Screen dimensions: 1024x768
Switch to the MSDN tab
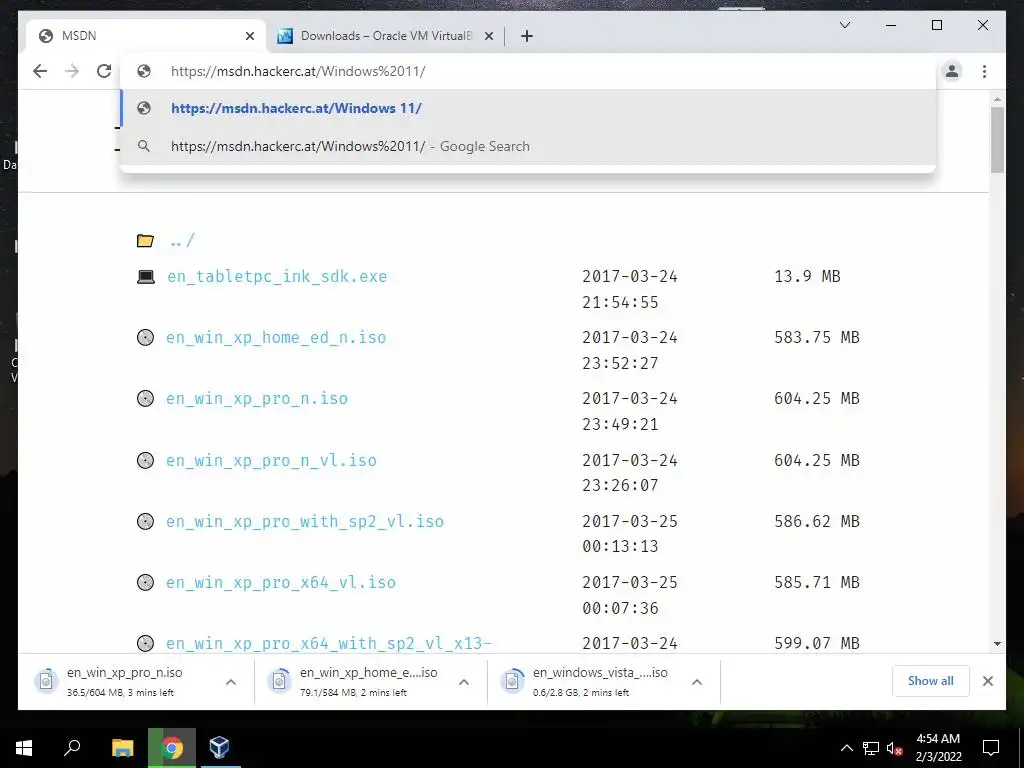tap(146, 36)
